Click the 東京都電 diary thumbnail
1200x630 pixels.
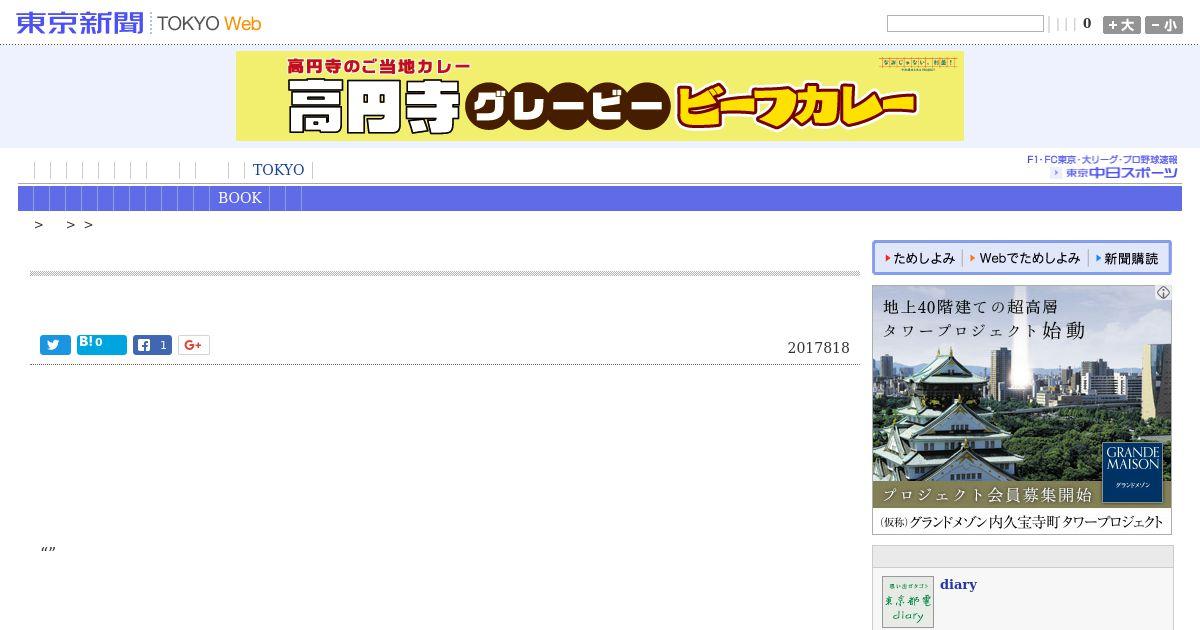click(908, 602)
